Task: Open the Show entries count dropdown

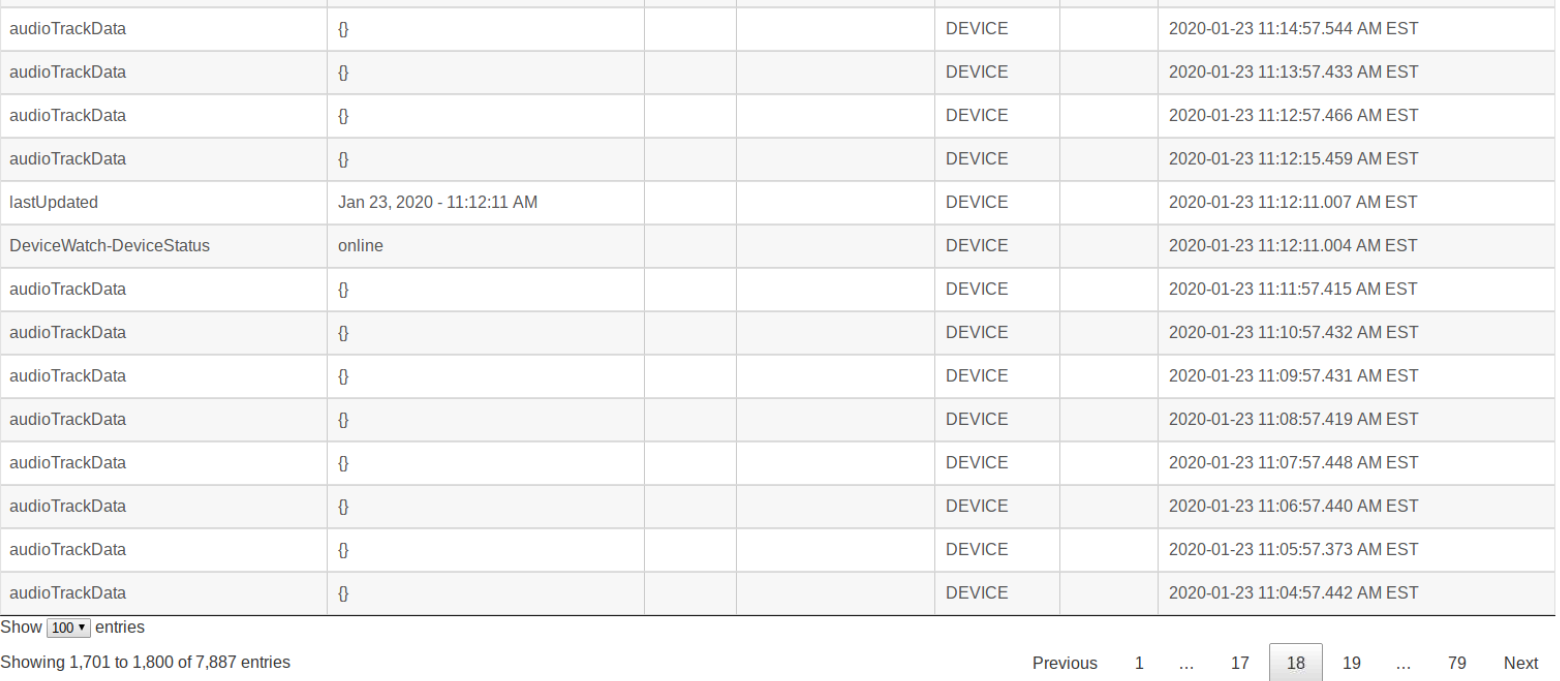Action: [x=69, y=628]
